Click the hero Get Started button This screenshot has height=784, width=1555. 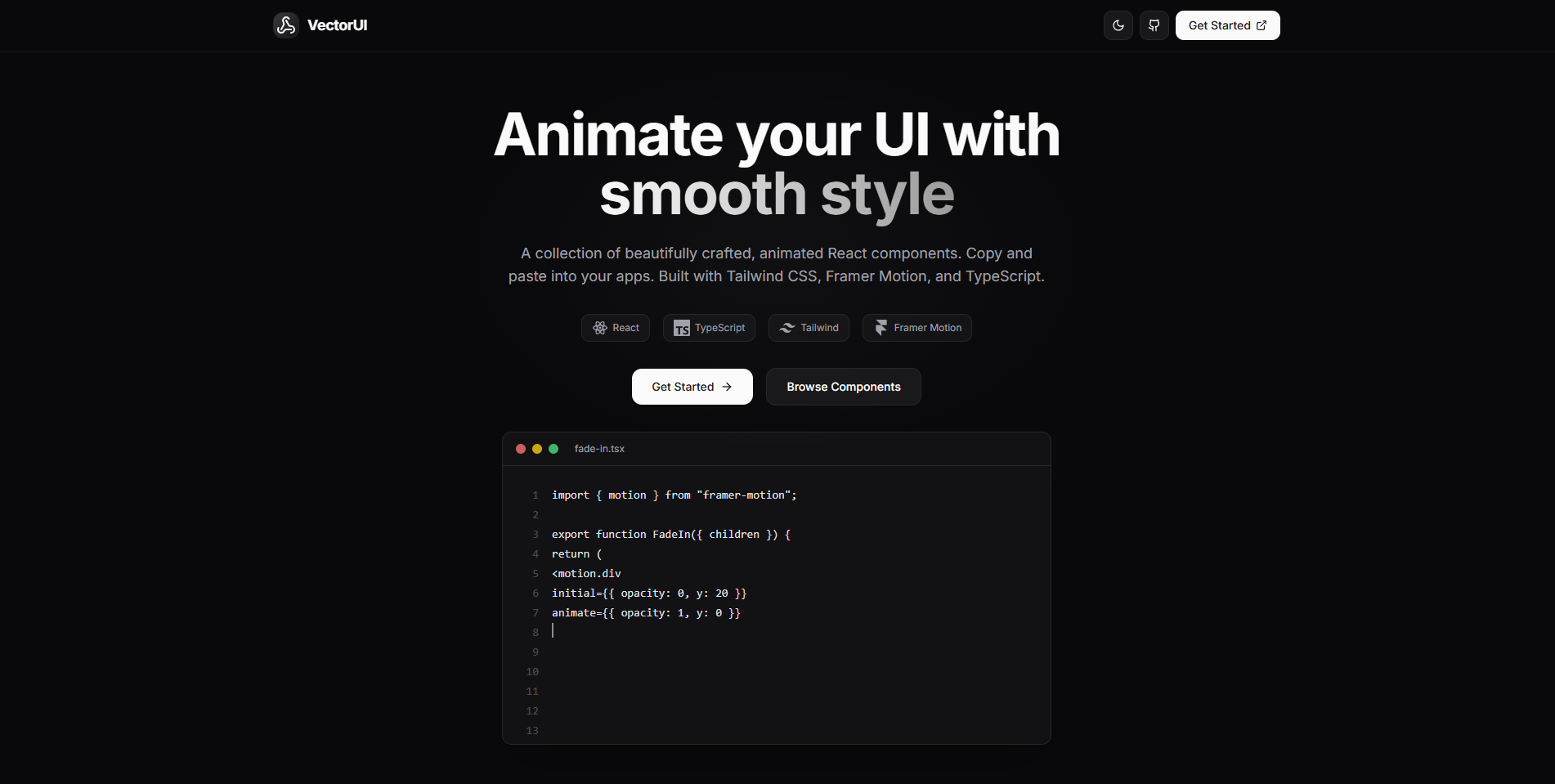click(x=692, y=387)
